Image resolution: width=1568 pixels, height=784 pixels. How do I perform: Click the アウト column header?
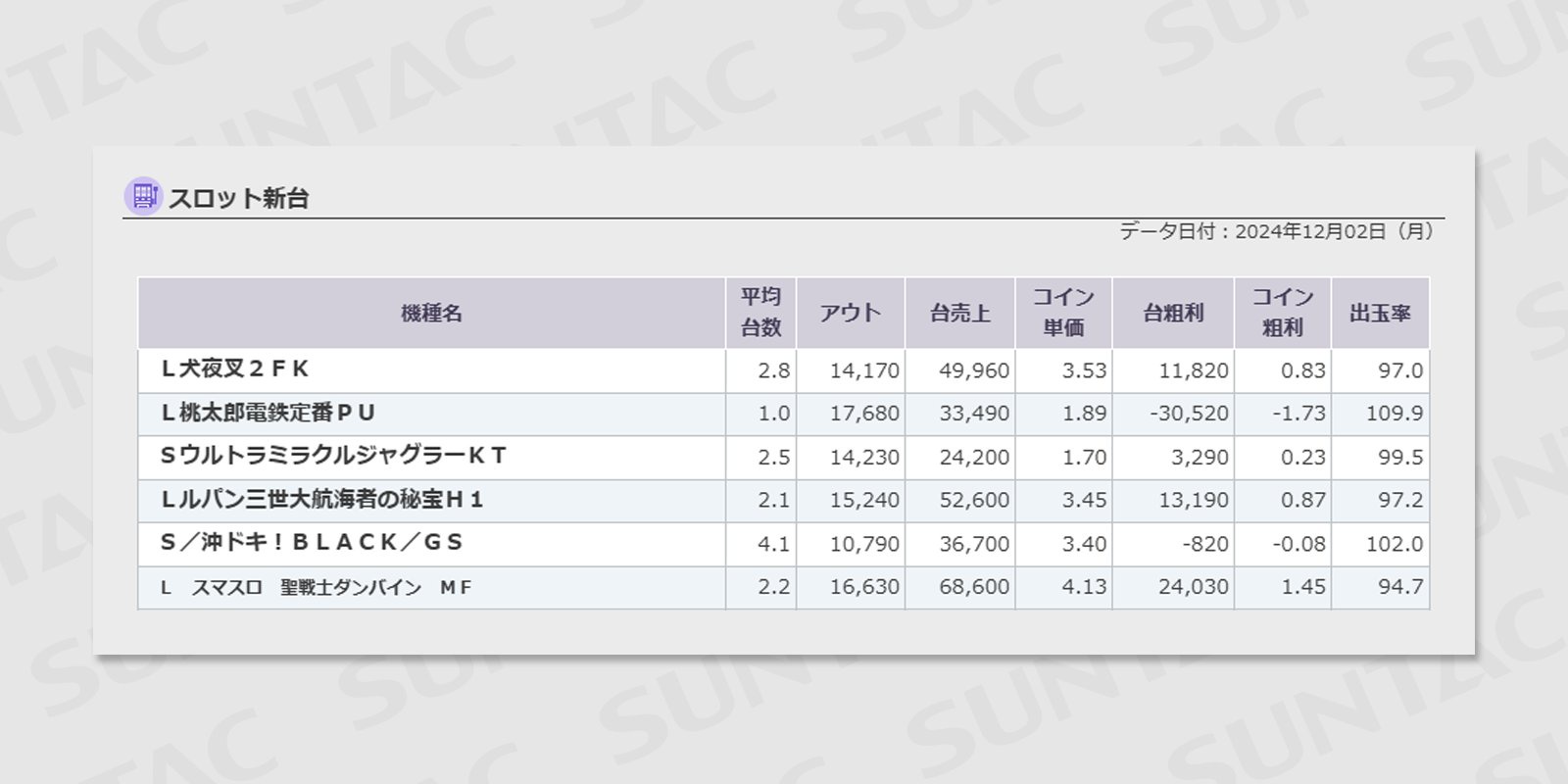851,313
